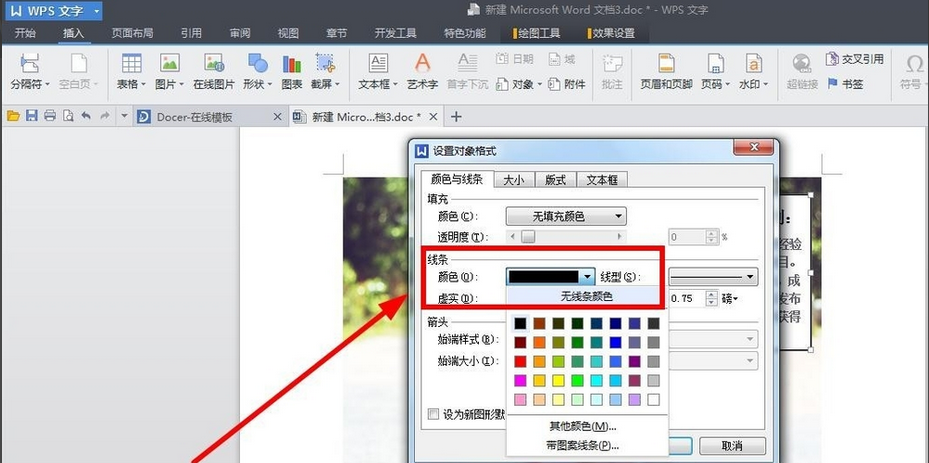929x463 pixels.
Task: Switch to the Text Box (文本框) dialog tab
Action: pyautogui.click(x=601, y=180)
